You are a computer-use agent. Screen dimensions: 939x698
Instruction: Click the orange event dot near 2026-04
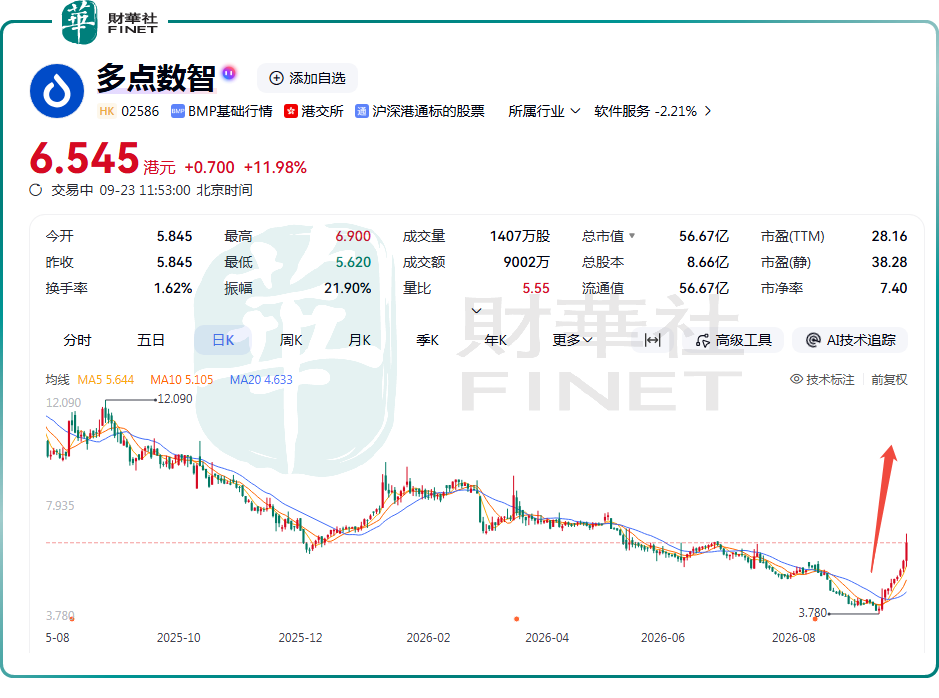pyautogui.click(x=517, y=619)
